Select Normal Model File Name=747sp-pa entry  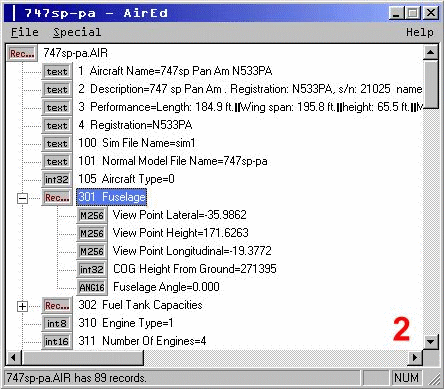pos(173,161)
